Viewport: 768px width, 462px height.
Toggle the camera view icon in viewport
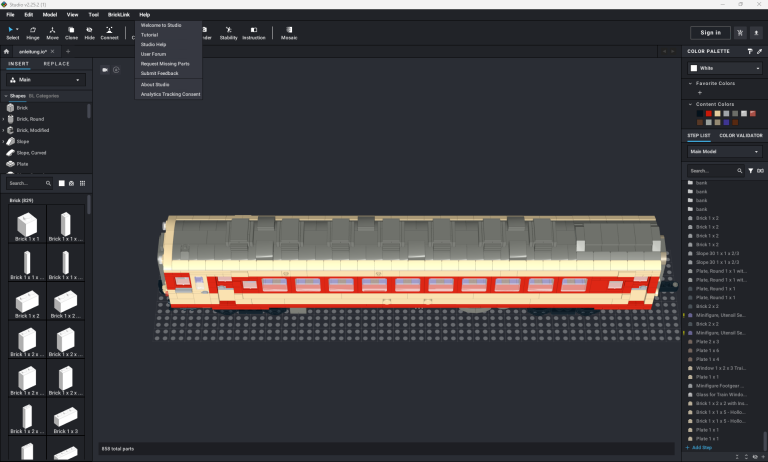[105, 69]
